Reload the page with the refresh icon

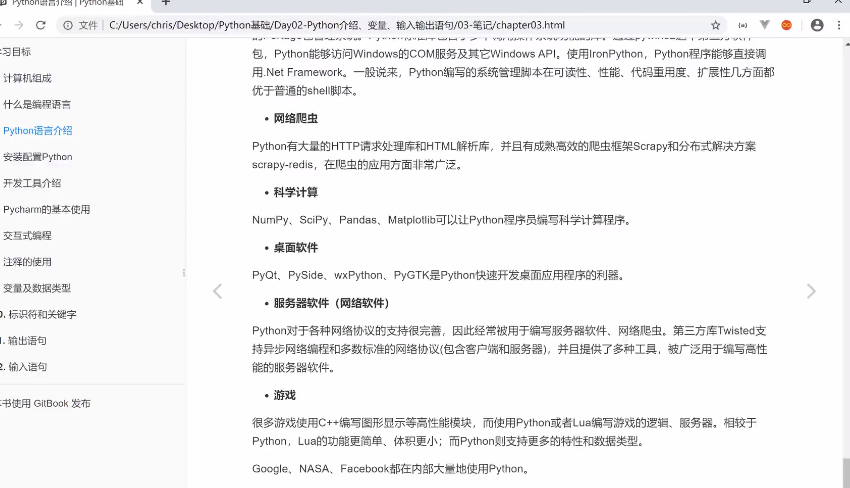coord(41,25)
